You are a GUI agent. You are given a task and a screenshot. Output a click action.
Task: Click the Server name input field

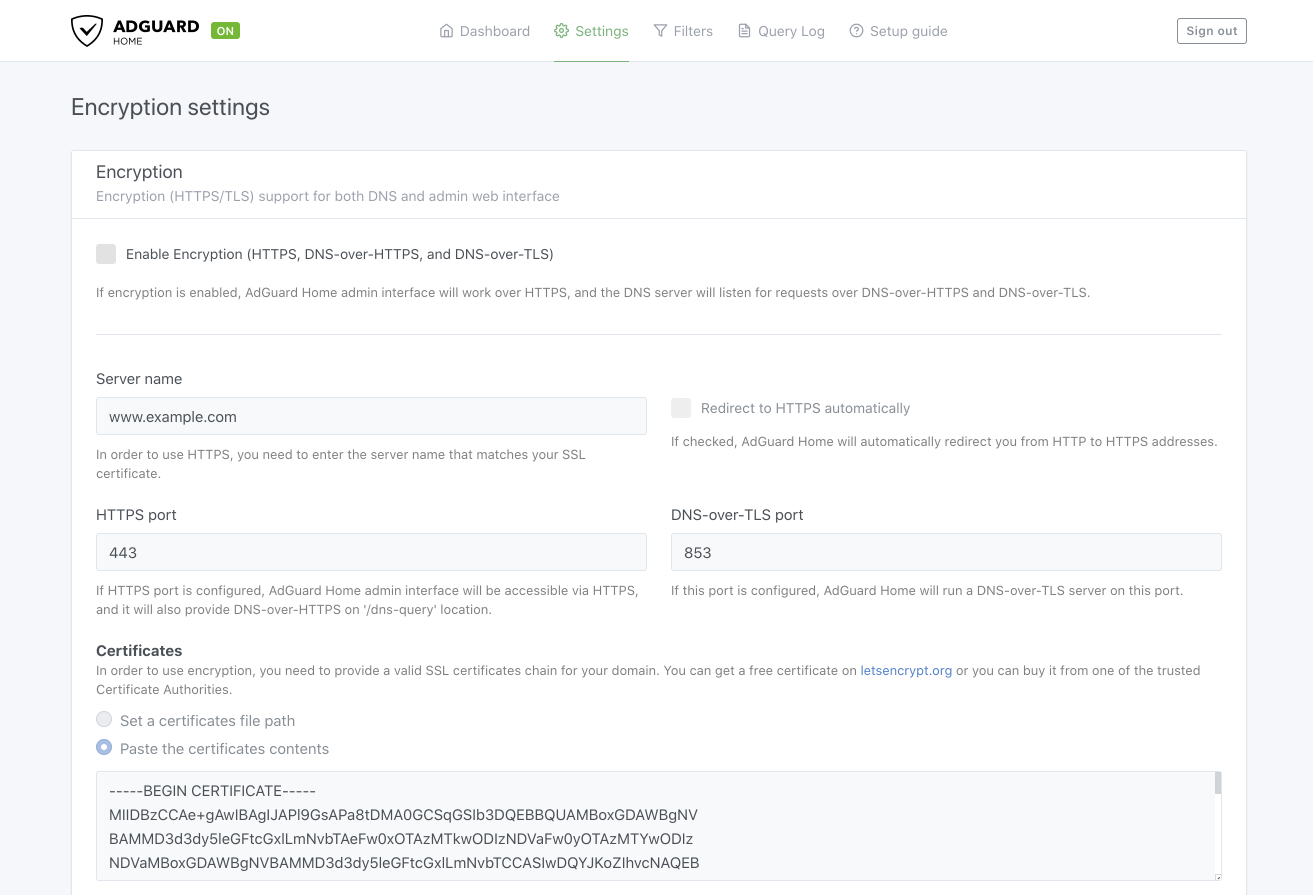click(x=371, y=416)
